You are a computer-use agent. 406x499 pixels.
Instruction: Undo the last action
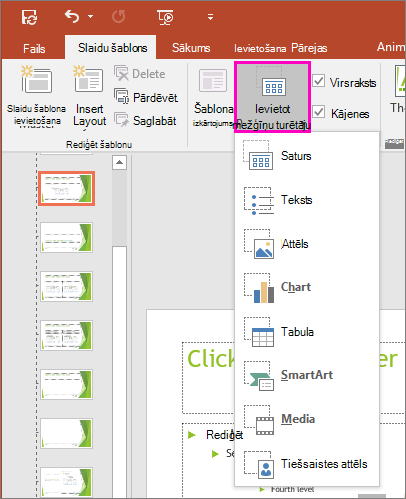tap(72, 16)
